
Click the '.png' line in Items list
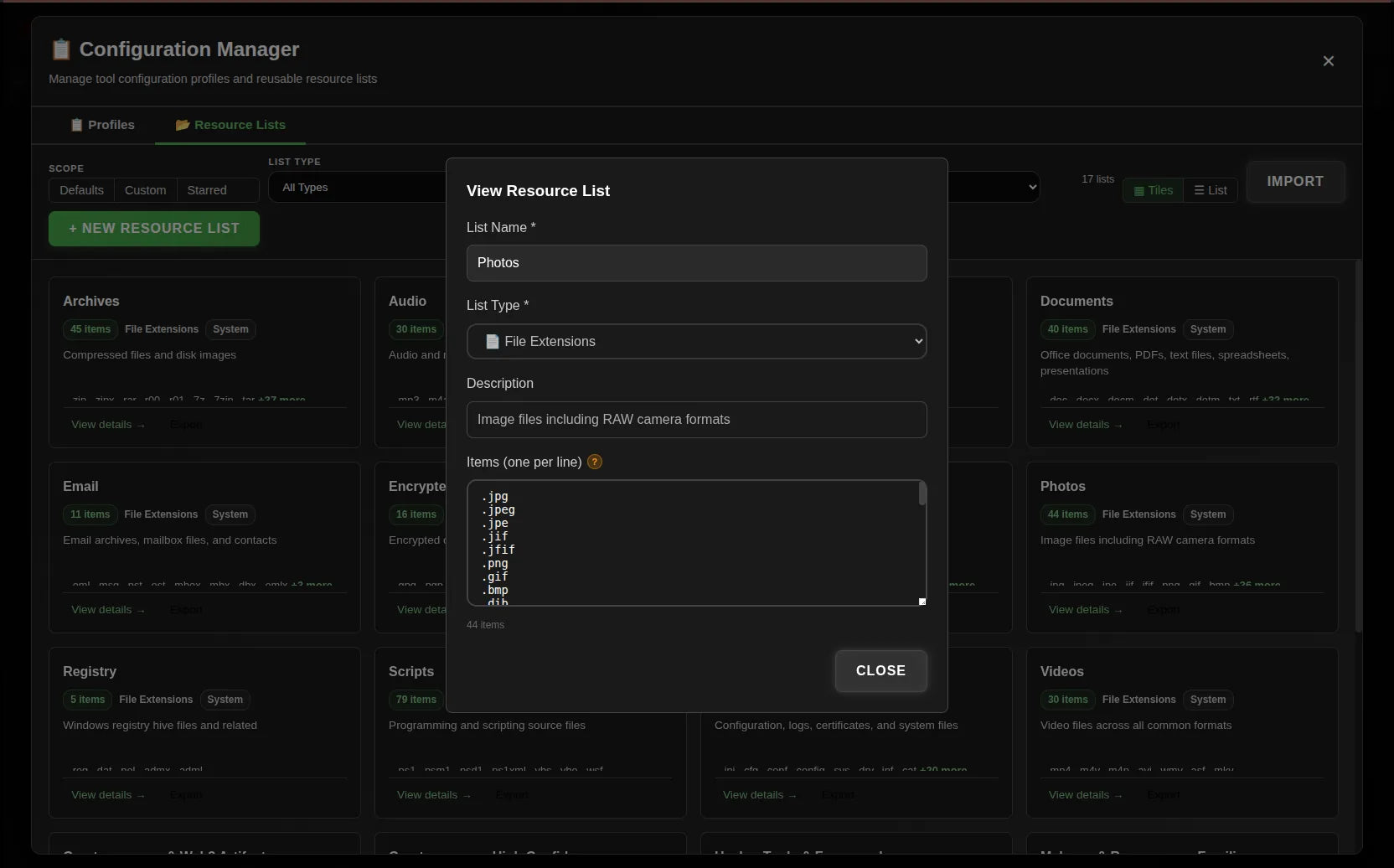point(494,563)
